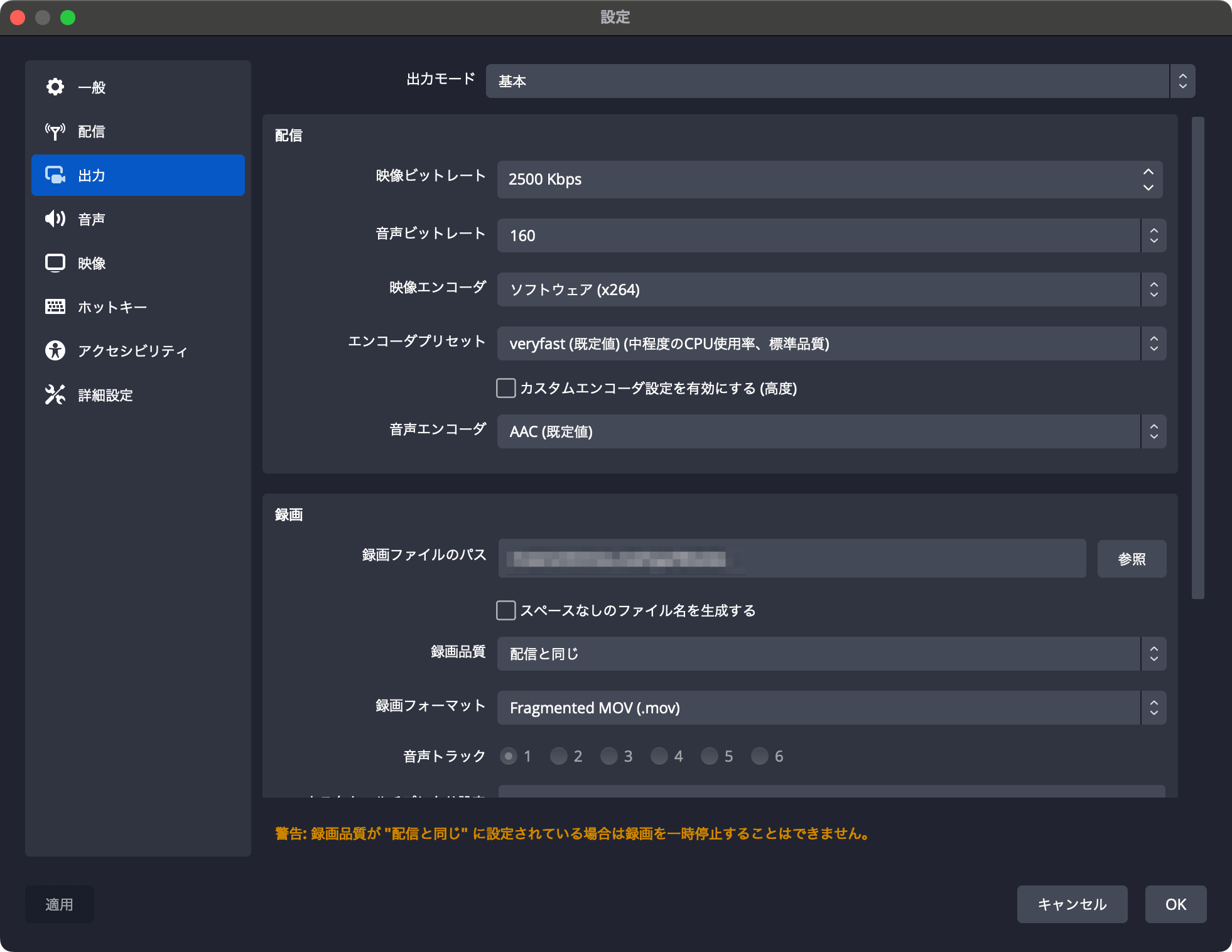Screen dimensions: 1232x952
Task: Switch to the 配信 settings tab
Action: point(138,131)
